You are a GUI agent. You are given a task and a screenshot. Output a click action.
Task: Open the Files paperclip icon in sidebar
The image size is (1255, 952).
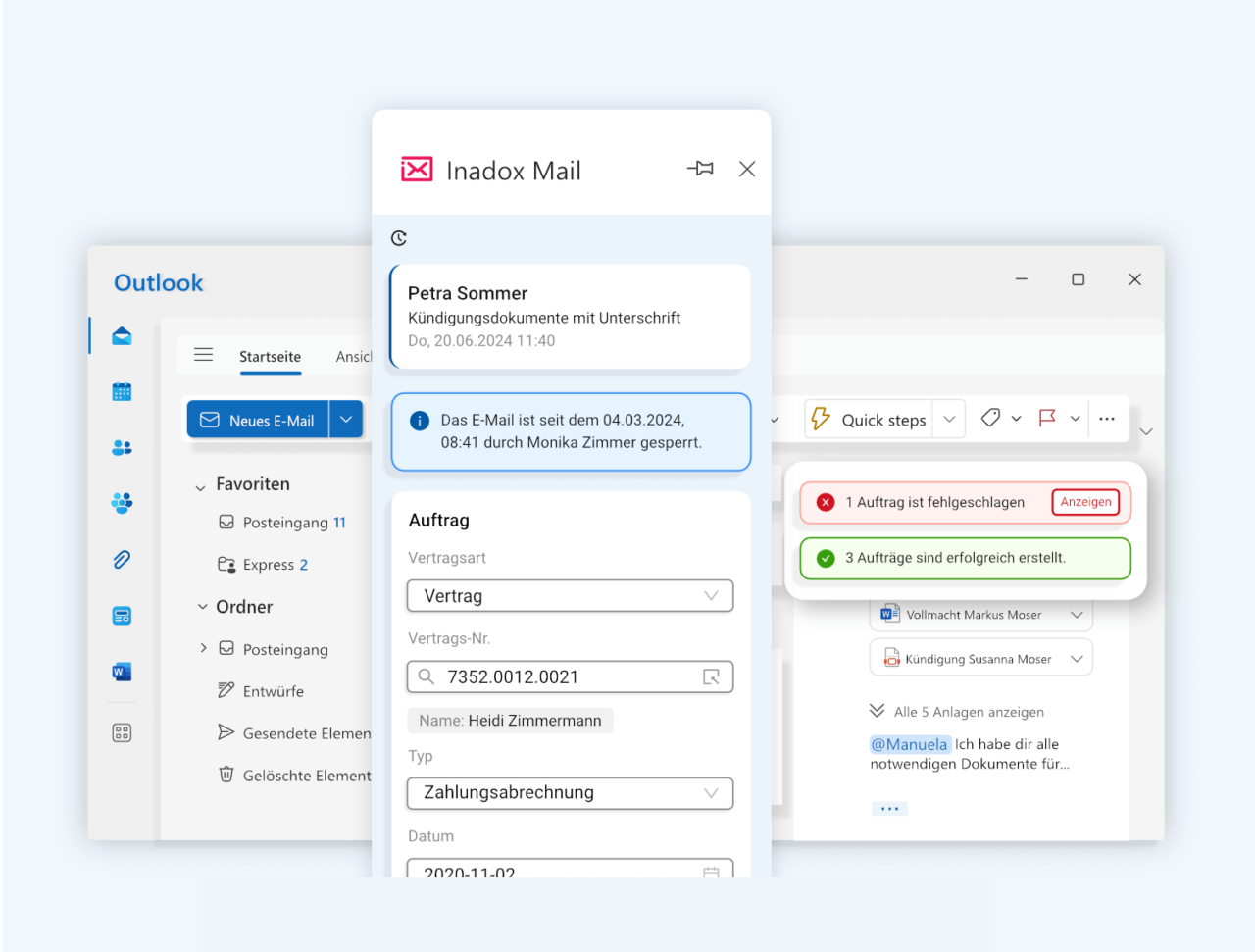122,560
